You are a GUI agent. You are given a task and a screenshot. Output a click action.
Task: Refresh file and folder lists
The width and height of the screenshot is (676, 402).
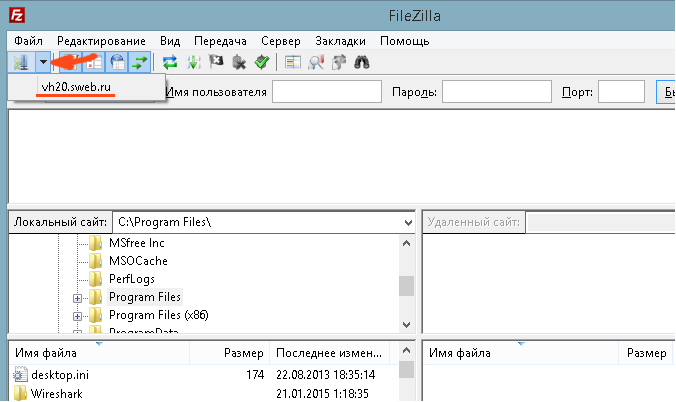point(170,63)
